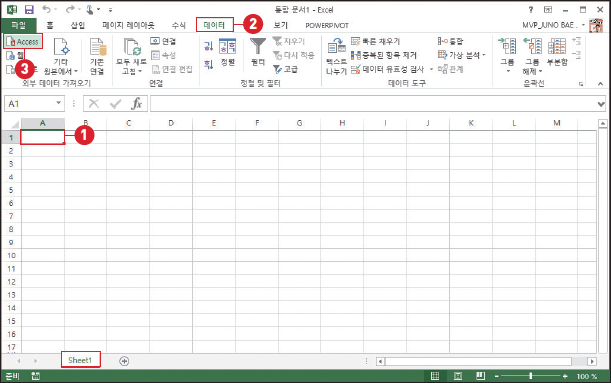Open 고급 (Advanced) filter
The width and height of the screenshot is (611, 383).
[x=285, y=69]
